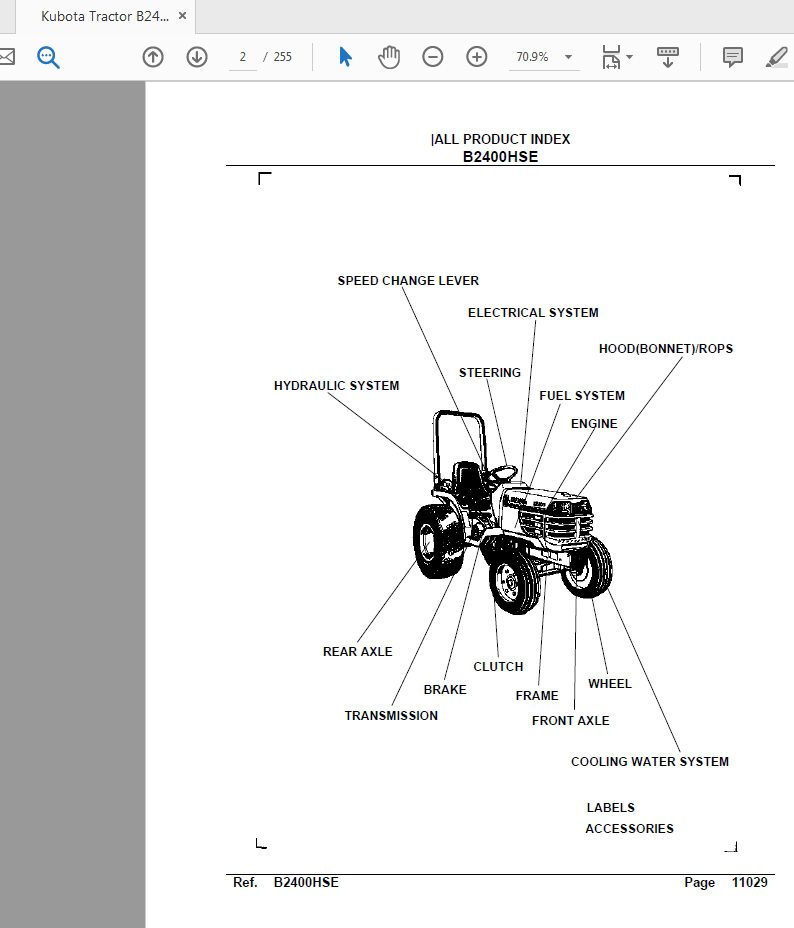Click the ENGINE label
The width and height of the screenshot is (794, 928).
(594, 424)
